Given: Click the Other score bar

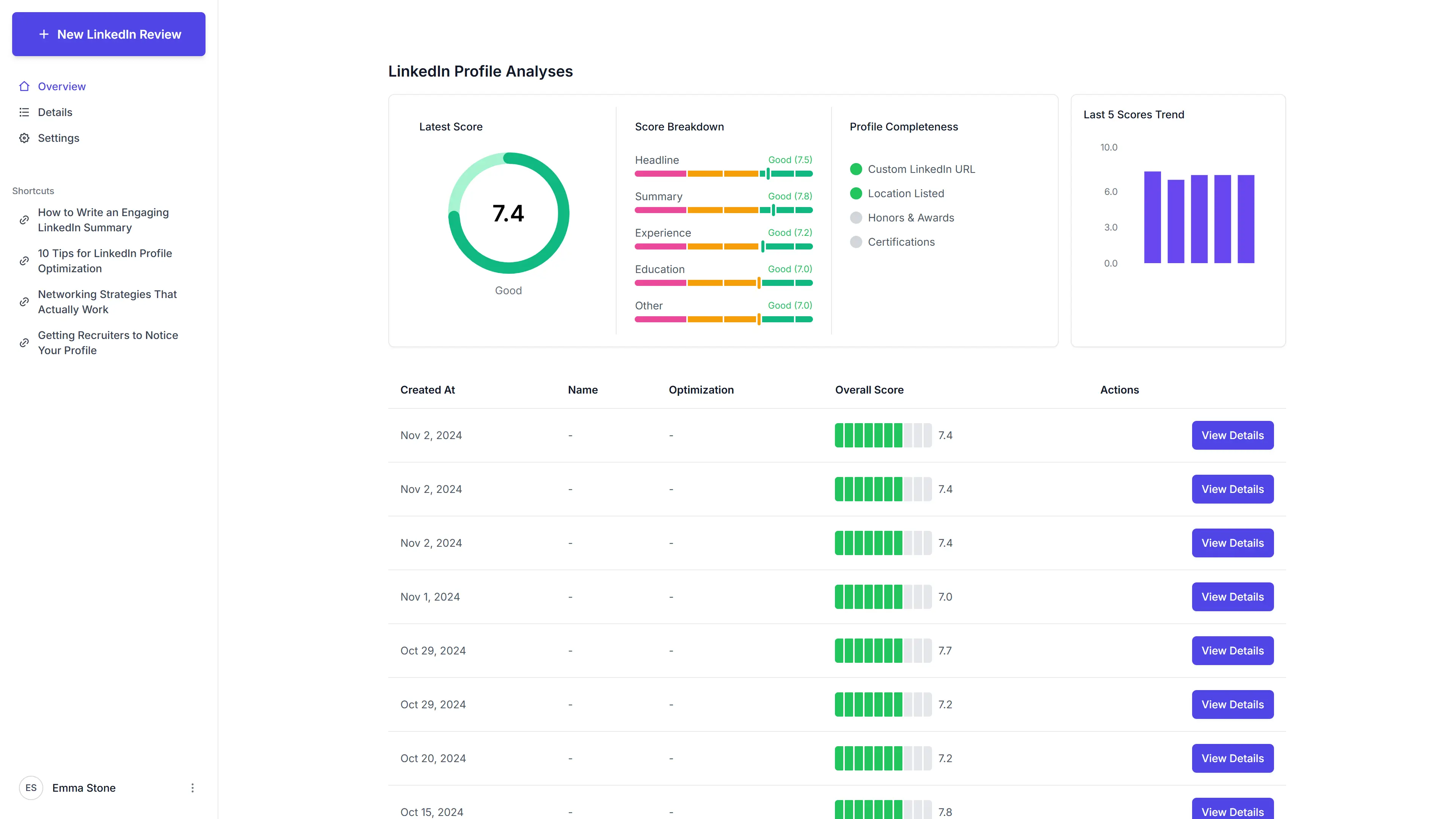Looking at the screenshot, I should (x=723, y=319).
